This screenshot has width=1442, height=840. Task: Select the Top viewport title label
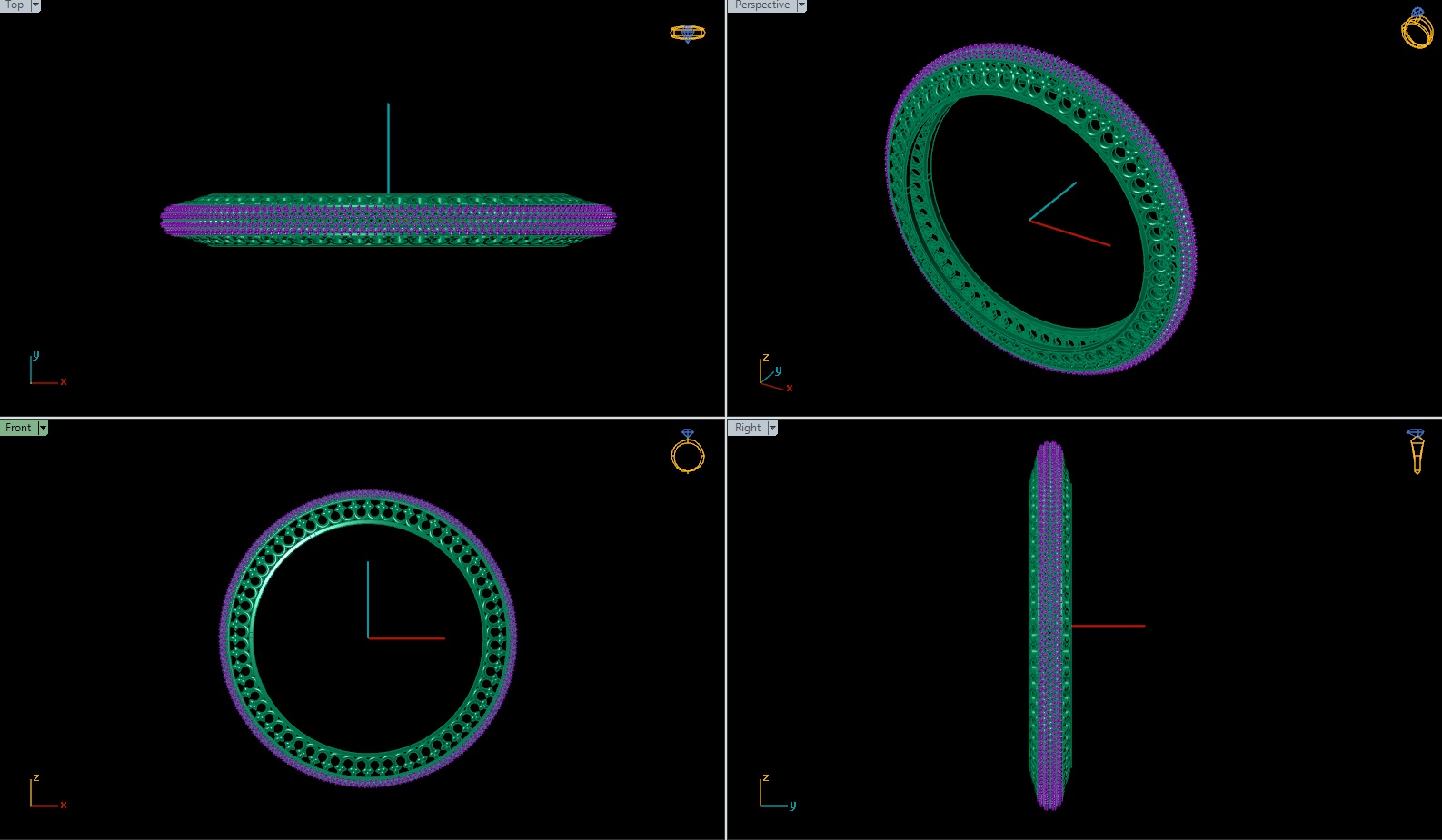click(15, 5)
